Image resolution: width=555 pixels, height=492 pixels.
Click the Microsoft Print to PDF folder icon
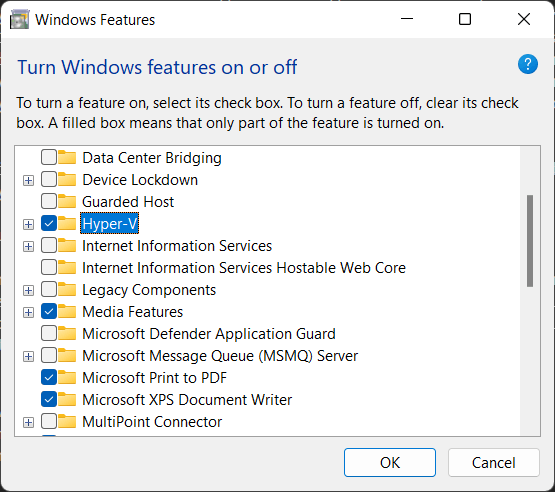tap(67, 377)
